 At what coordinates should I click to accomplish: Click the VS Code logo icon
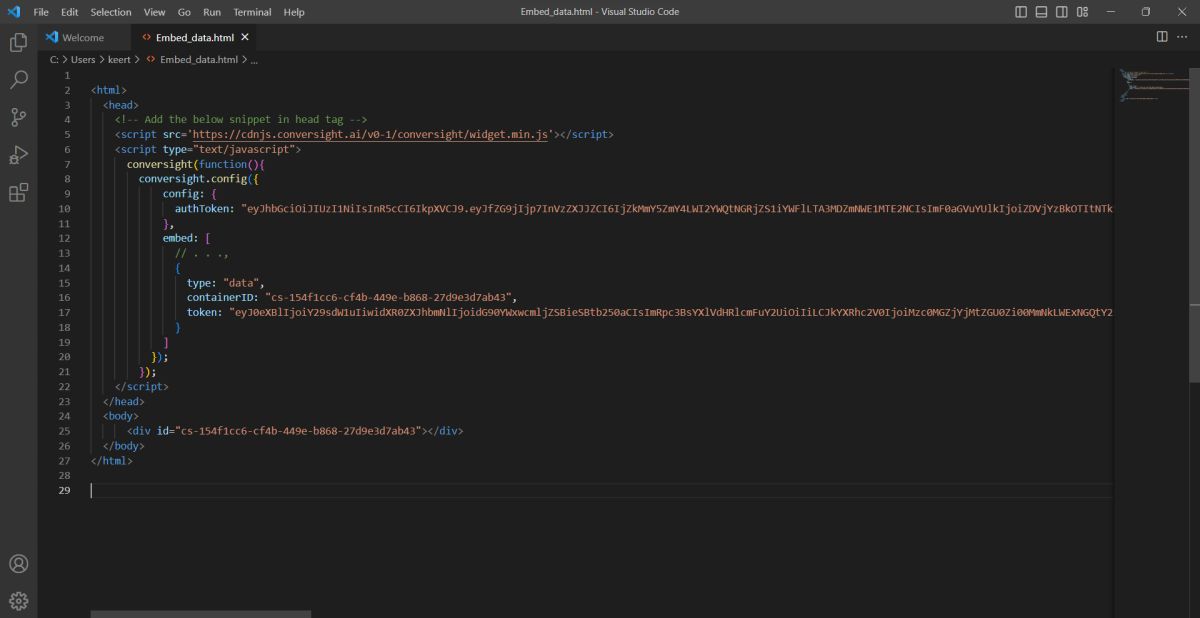point(14,12)
